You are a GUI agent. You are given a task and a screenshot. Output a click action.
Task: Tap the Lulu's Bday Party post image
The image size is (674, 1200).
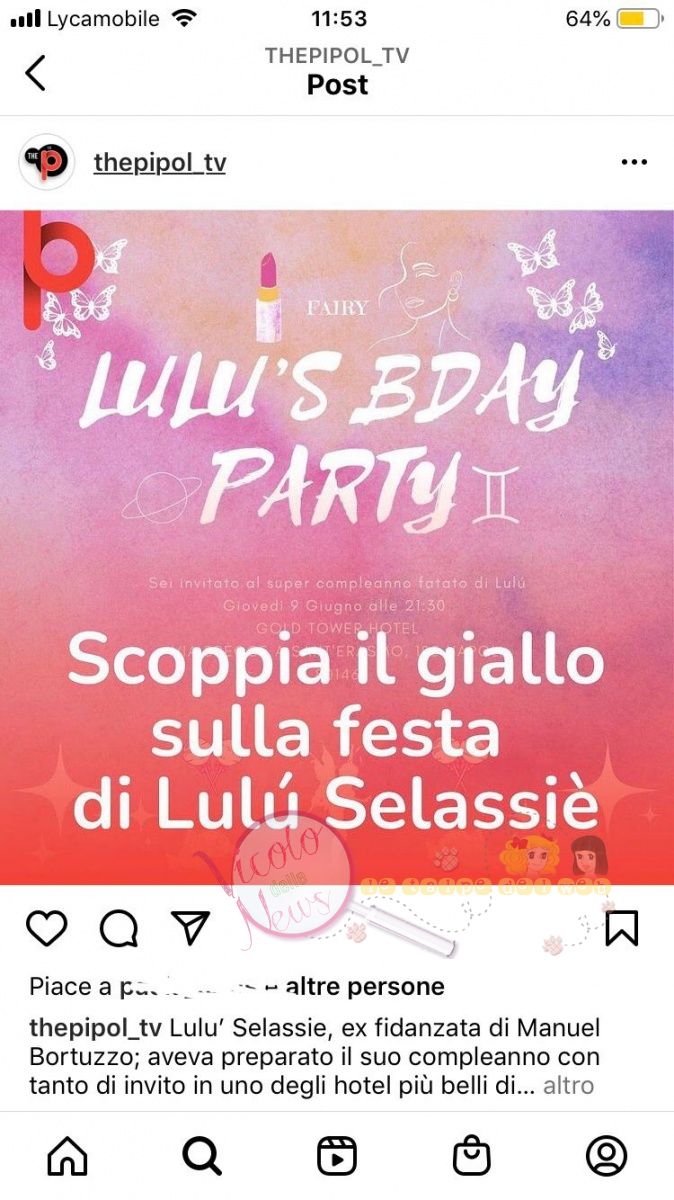click(x=337, y=547)
